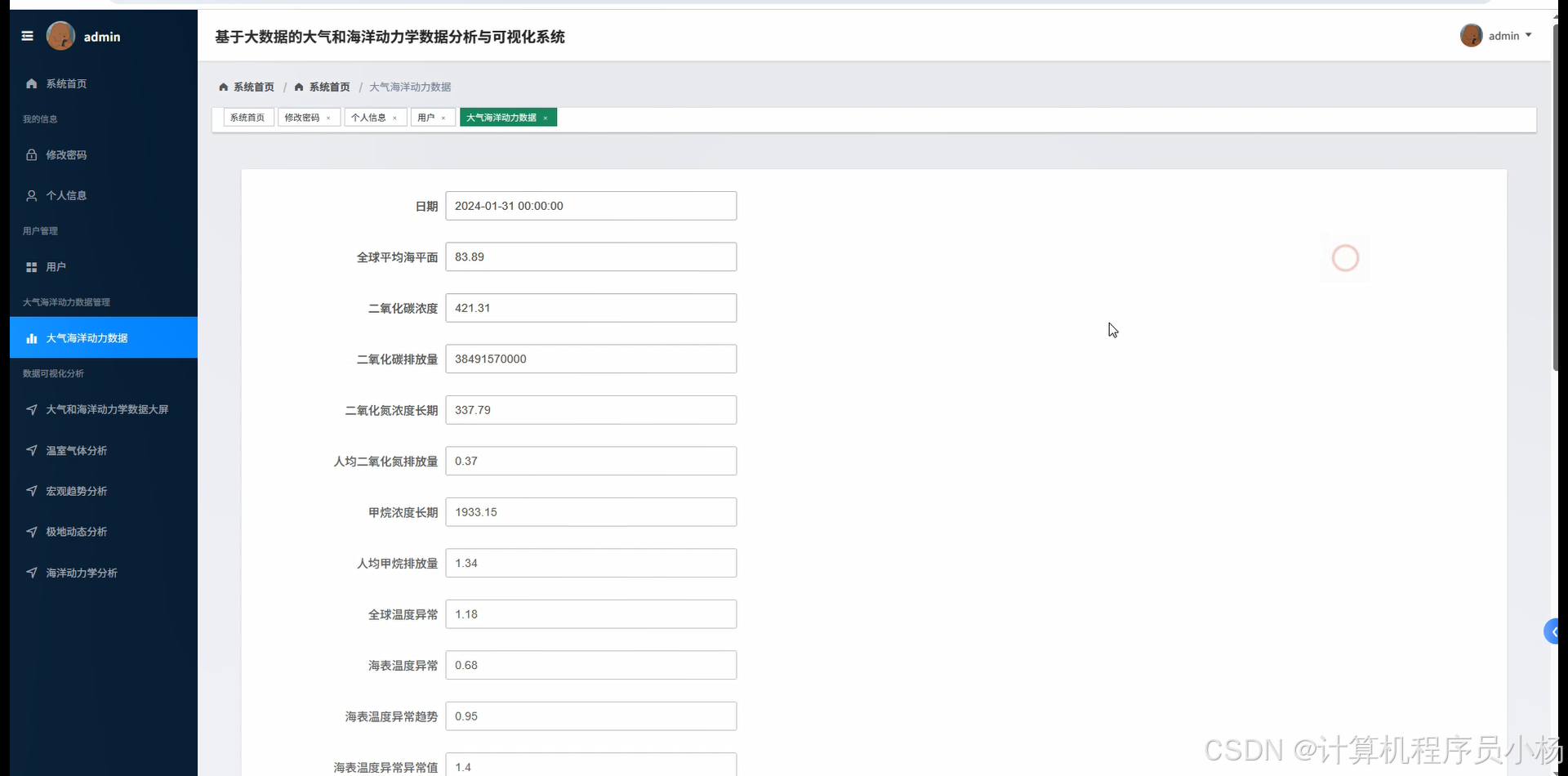Click the arrow icon beside 宏观趋势分析
Image resolution: width=1568 pixels, height=776 pixels.
pos(31,491)
